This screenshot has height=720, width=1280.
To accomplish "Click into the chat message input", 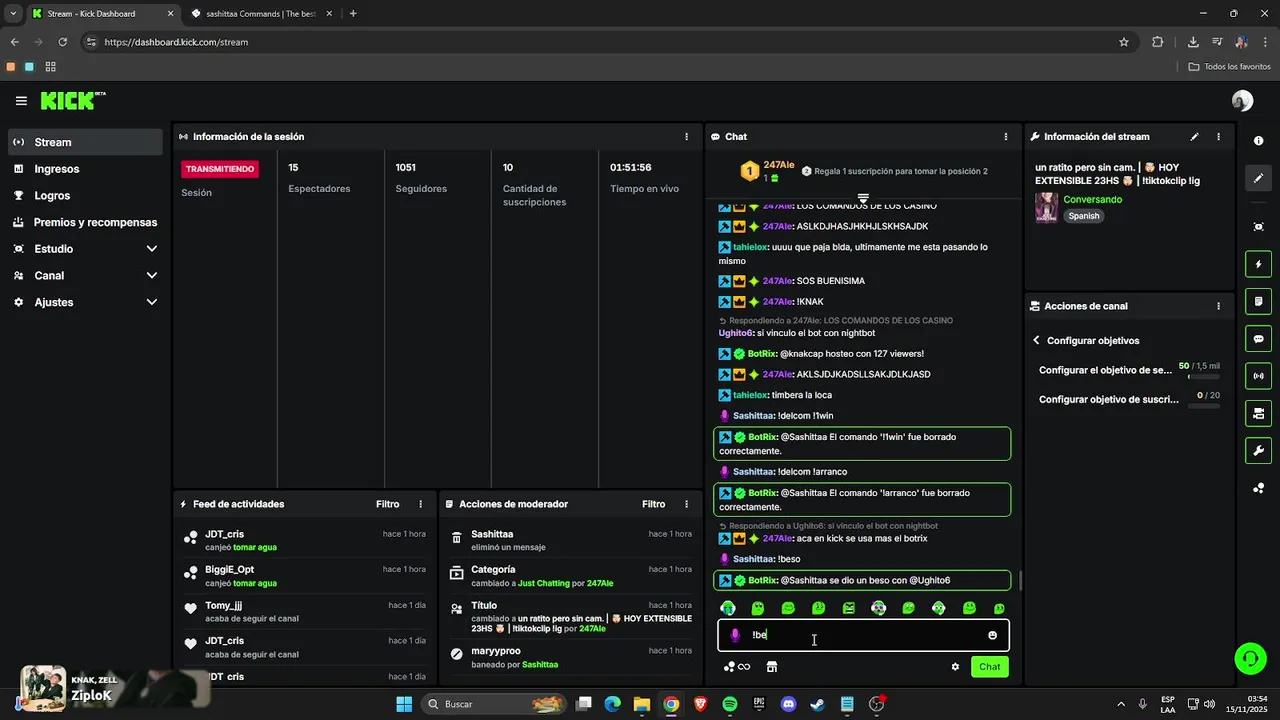I will 863,635.
